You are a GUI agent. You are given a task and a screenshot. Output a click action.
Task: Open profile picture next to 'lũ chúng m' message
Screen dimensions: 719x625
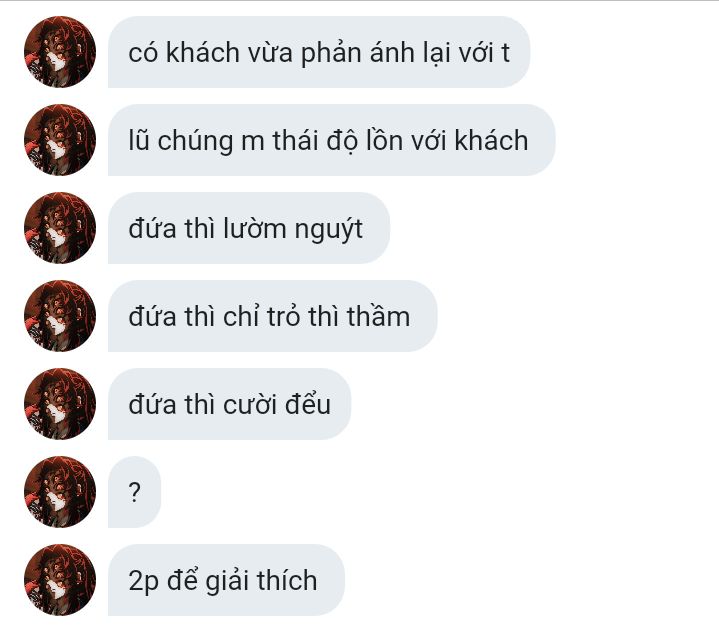point(60,140)
